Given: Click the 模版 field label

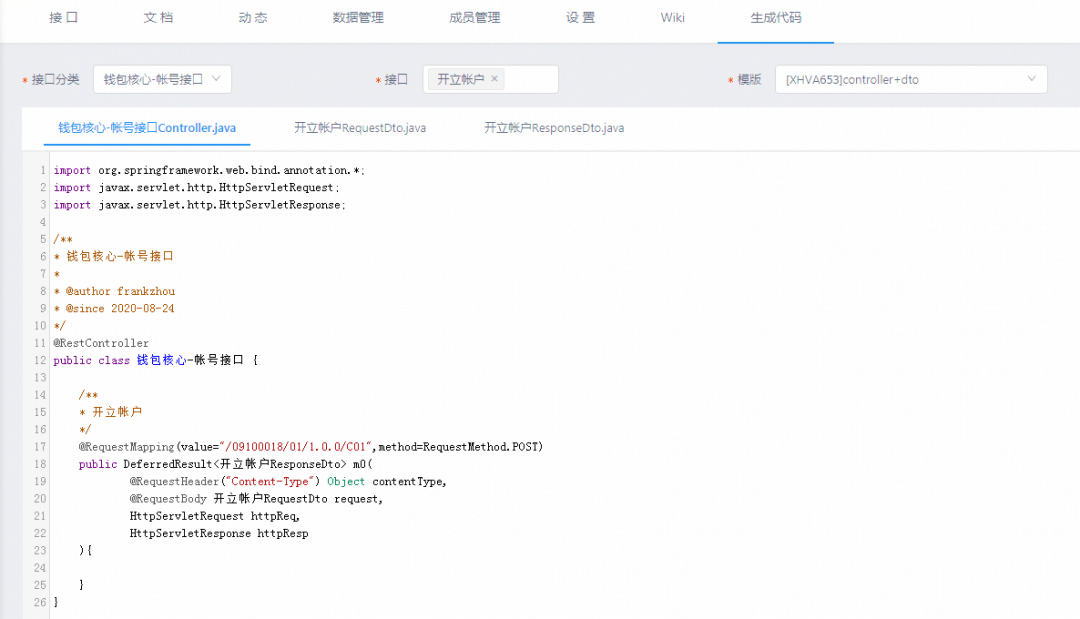Looking at the screenshot, I should (x=749, y=79).
